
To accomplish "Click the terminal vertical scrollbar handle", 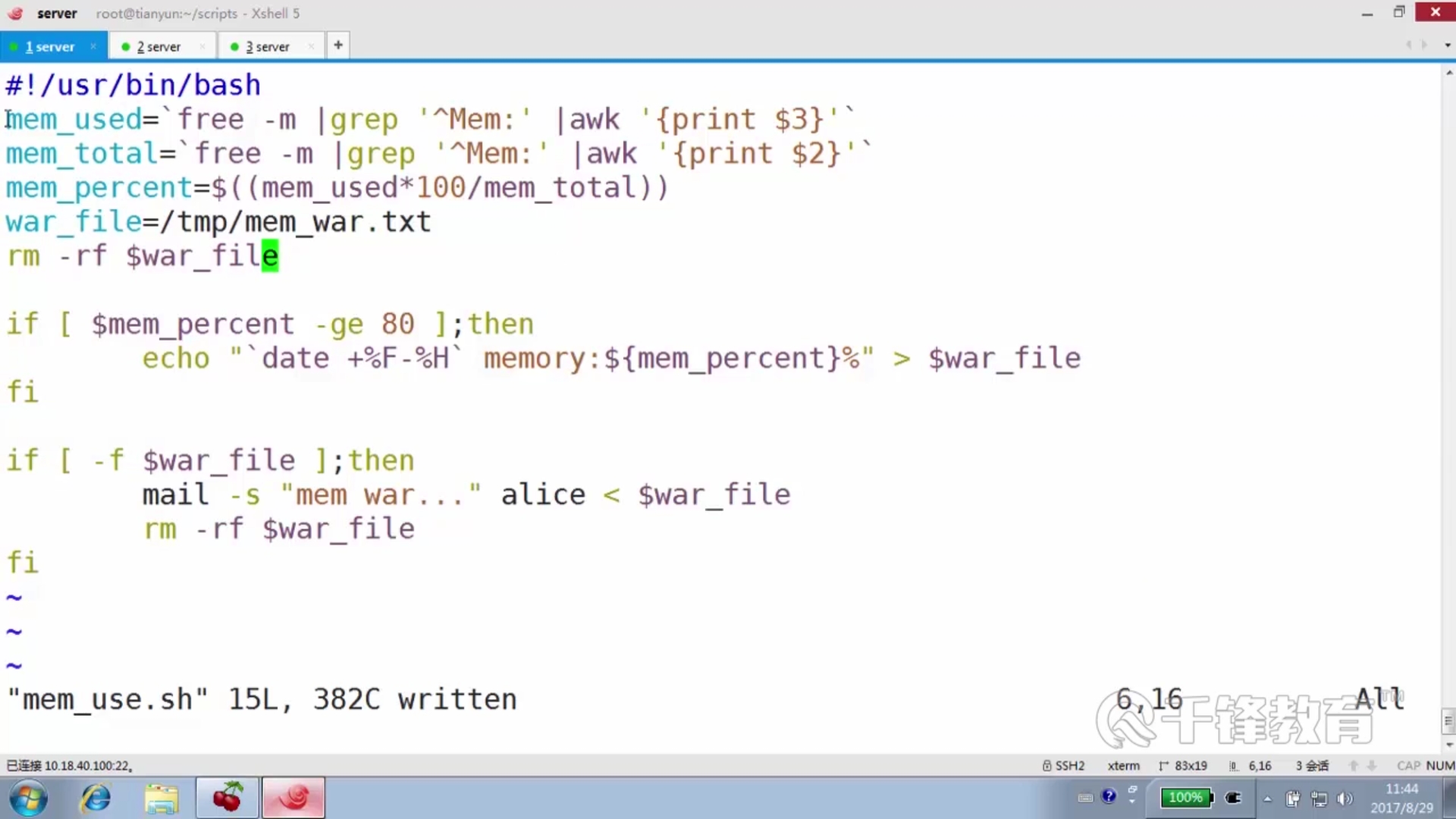I will [x=1448, y=720].
